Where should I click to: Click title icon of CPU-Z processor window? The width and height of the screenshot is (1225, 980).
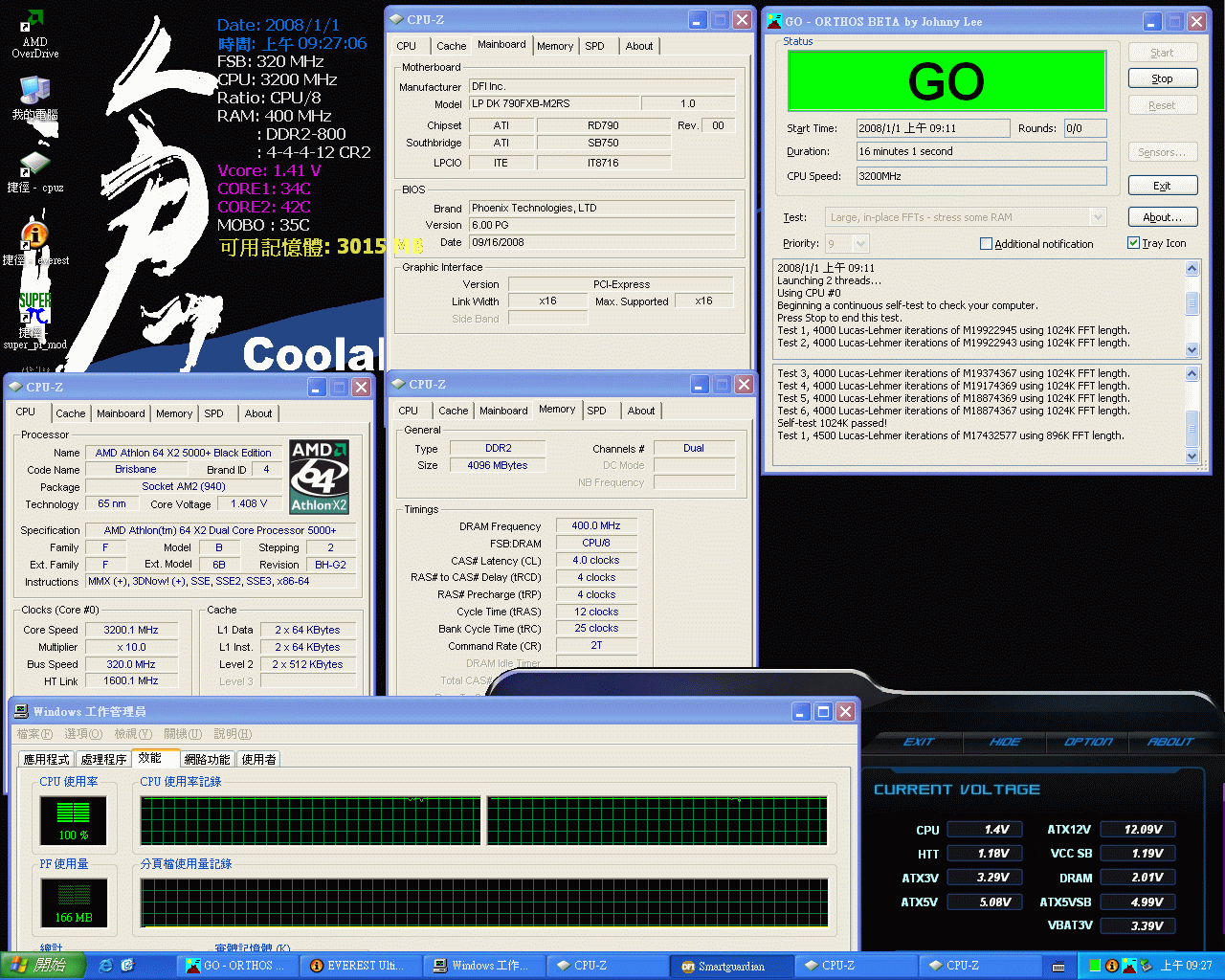click(x=15, y=387)
